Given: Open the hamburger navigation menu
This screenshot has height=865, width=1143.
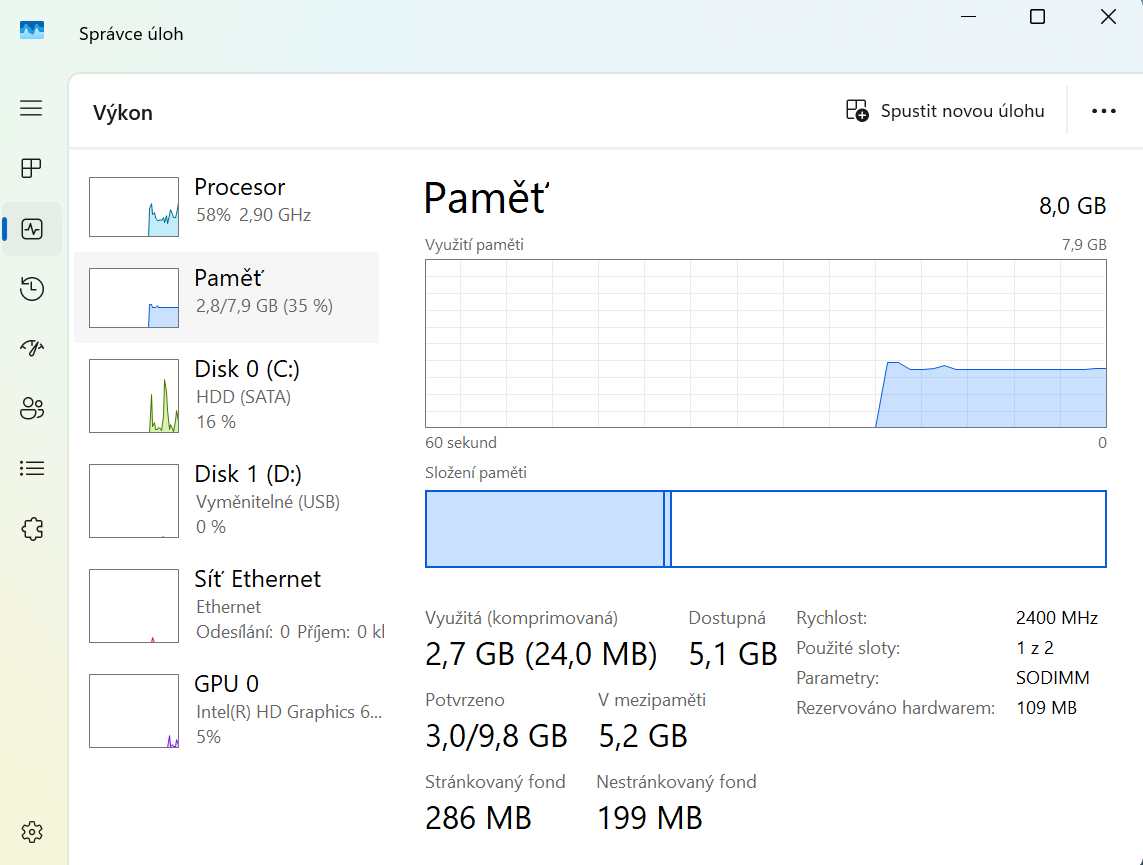Looking at the screenshot, I should pos(32,108).
